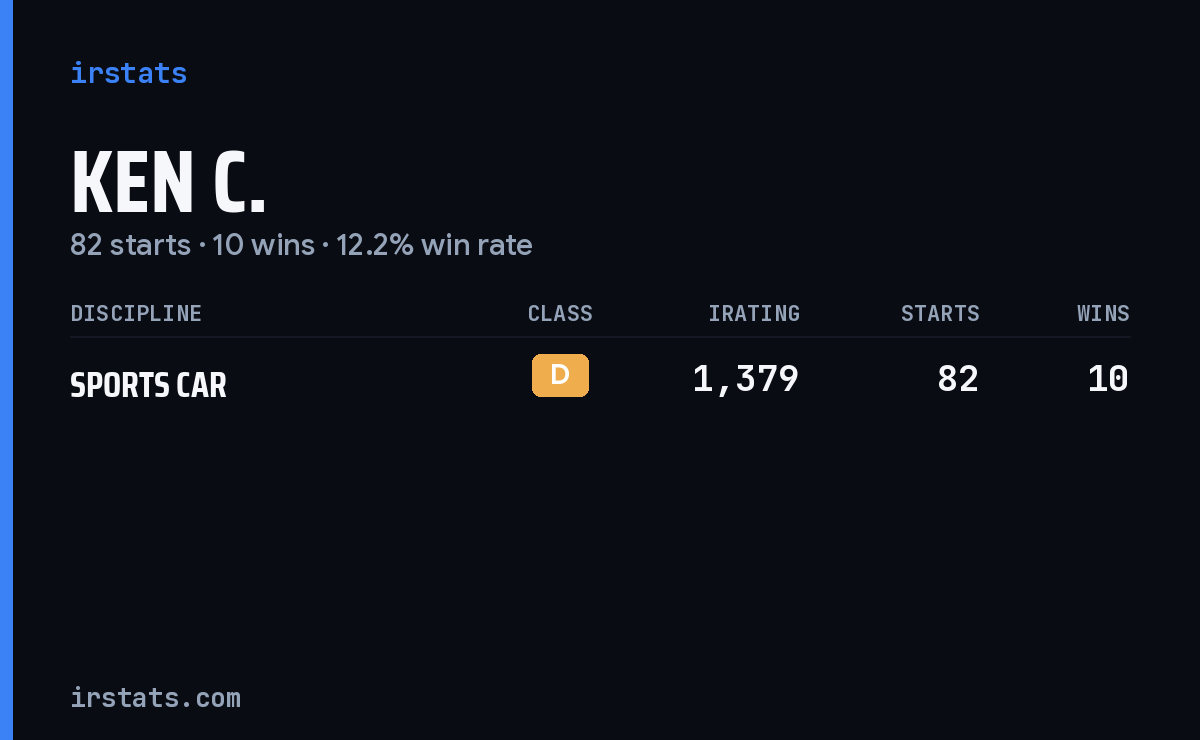Open the irstats.com footer link
Screen dimensions: 1200x740
(155, 697)
